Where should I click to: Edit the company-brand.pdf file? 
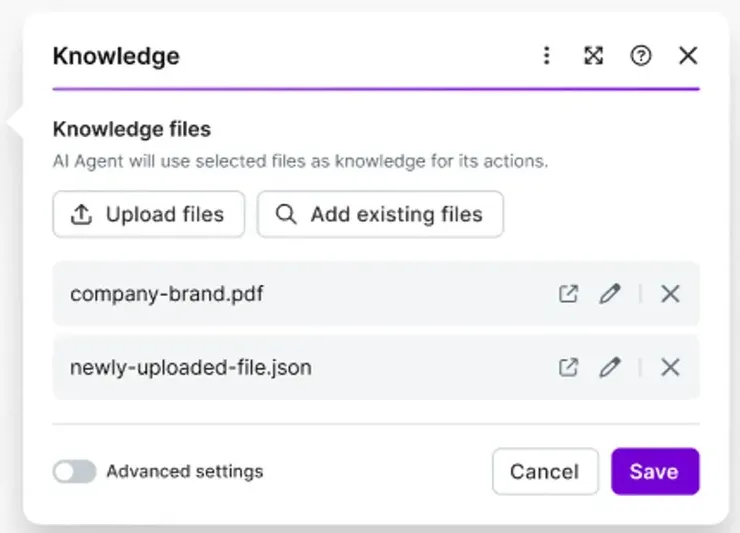coord(609,294)
